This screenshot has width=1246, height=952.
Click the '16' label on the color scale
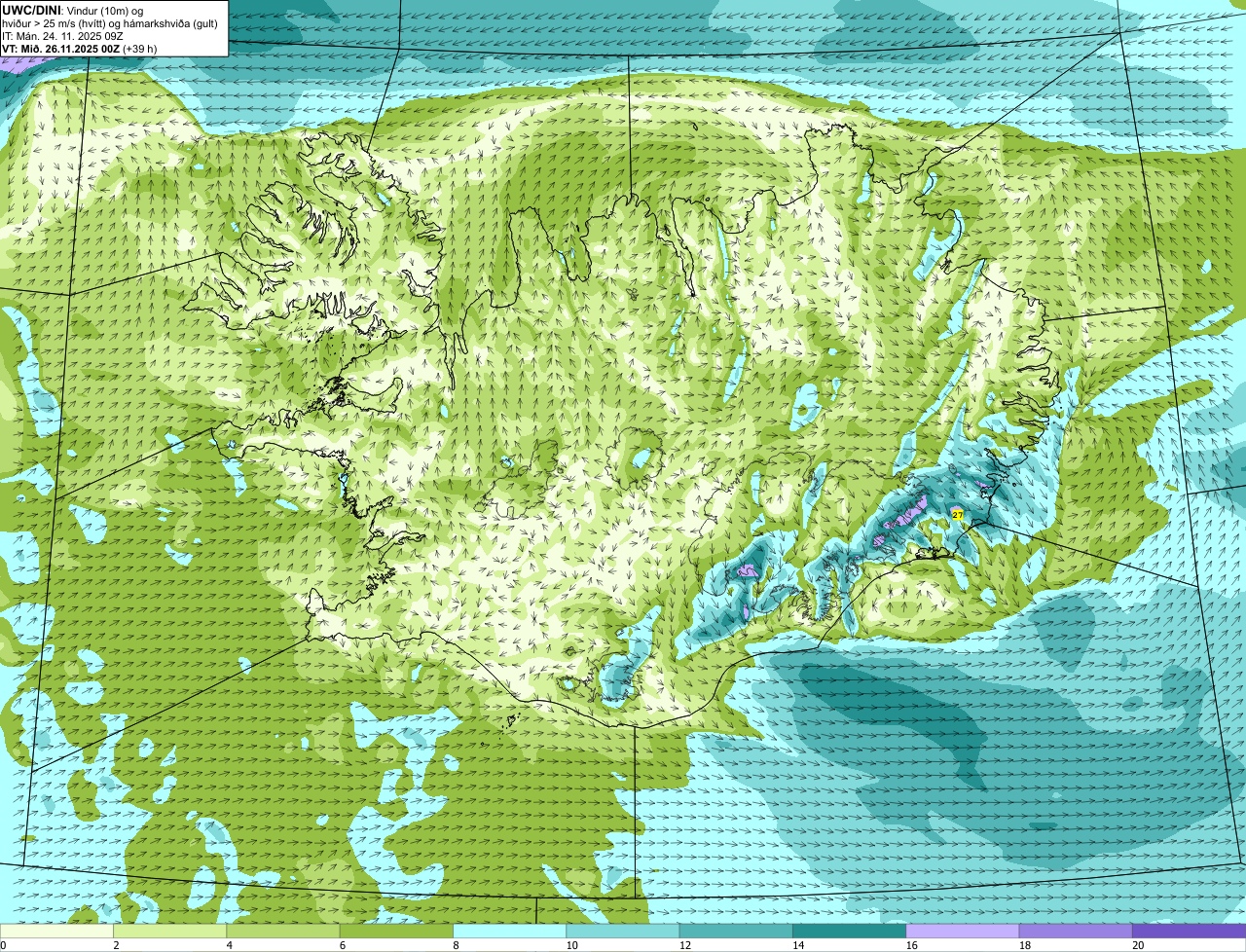click(911, 945)
